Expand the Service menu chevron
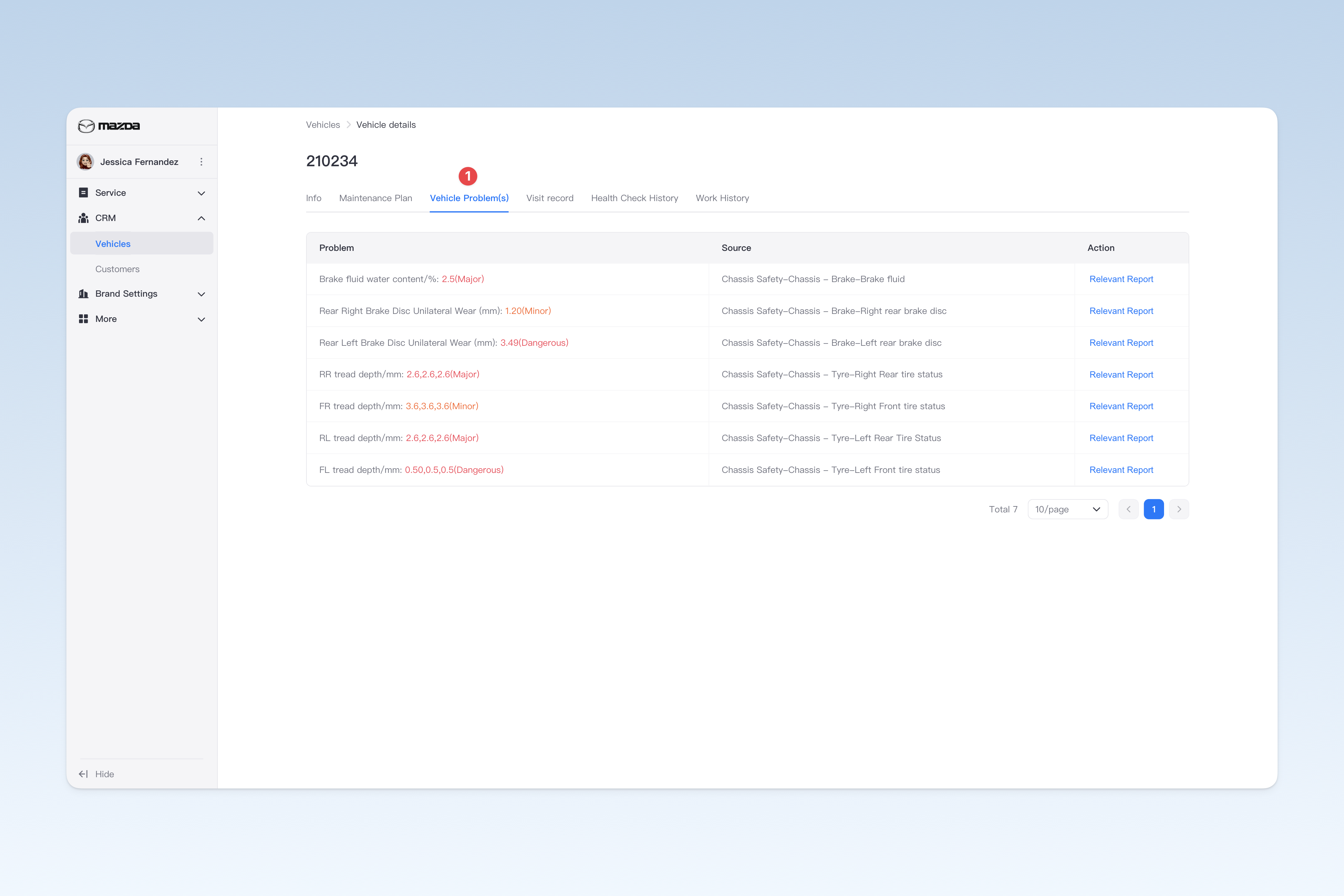1344x896 pixels. click(201, 193)
